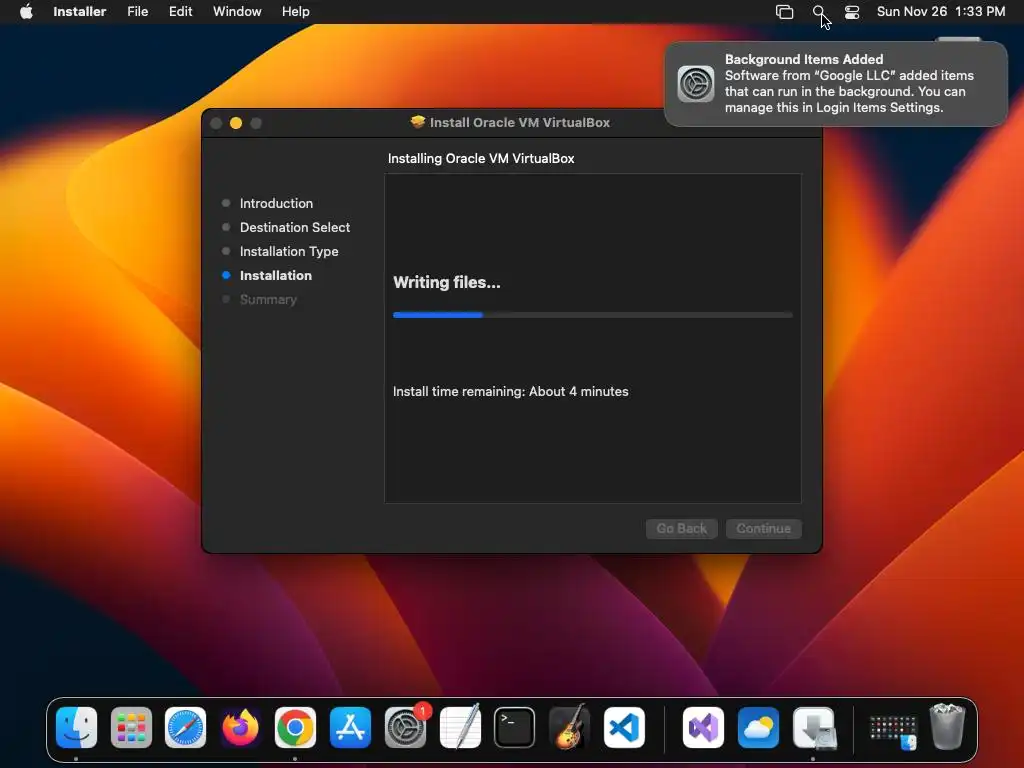Open Control Center in menu bar
This screenshot has width=1024, height=768.
(x=852, y=12)
